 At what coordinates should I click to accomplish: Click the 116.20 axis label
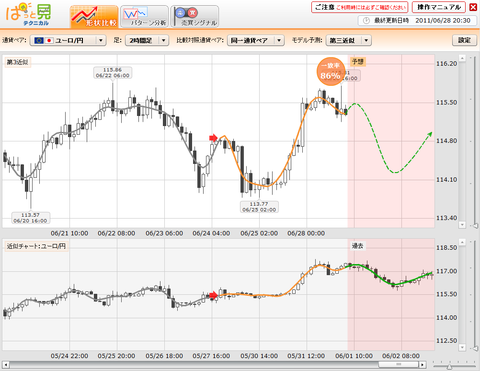447,64
